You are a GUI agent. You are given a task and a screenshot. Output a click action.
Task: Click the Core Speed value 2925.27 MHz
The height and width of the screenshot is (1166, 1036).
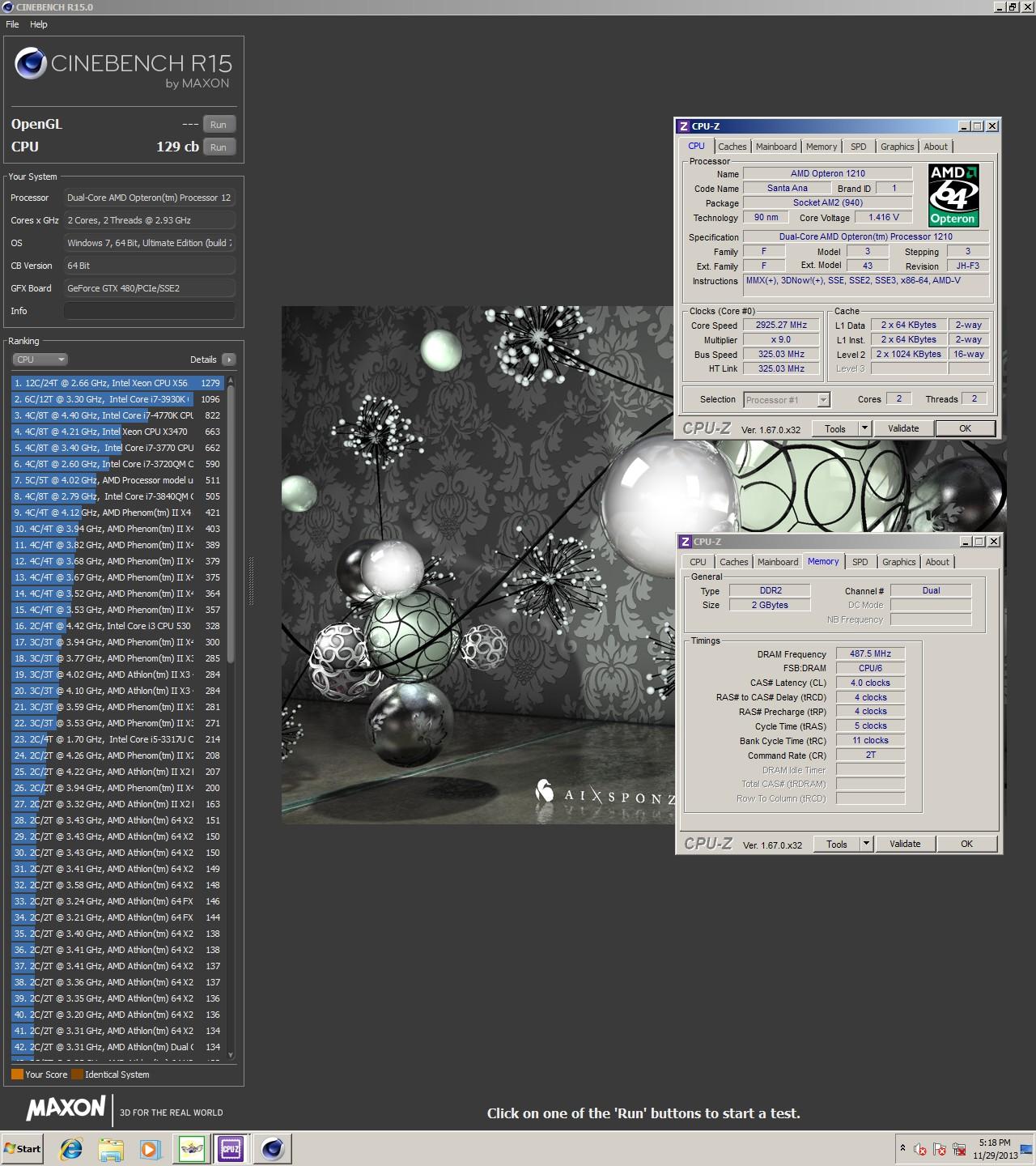[781, 326]
